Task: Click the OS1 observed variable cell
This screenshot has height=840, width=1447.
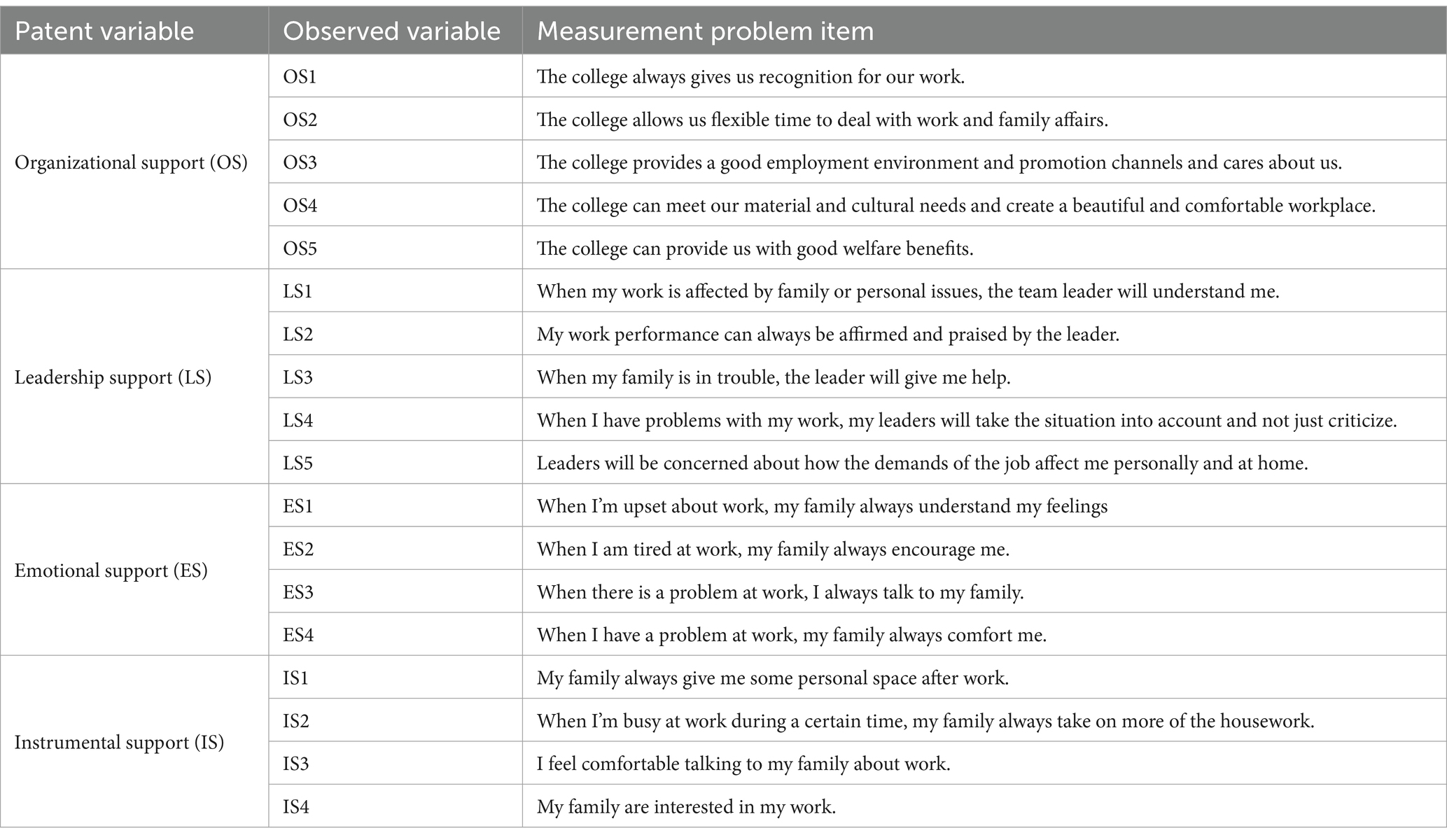Action: point(396,76)
